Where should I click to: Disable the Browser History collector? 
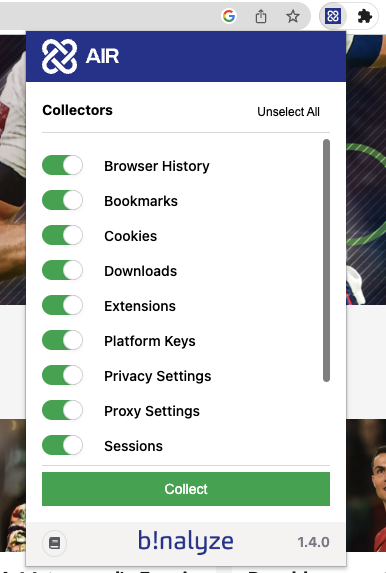(x=62, y=165)
